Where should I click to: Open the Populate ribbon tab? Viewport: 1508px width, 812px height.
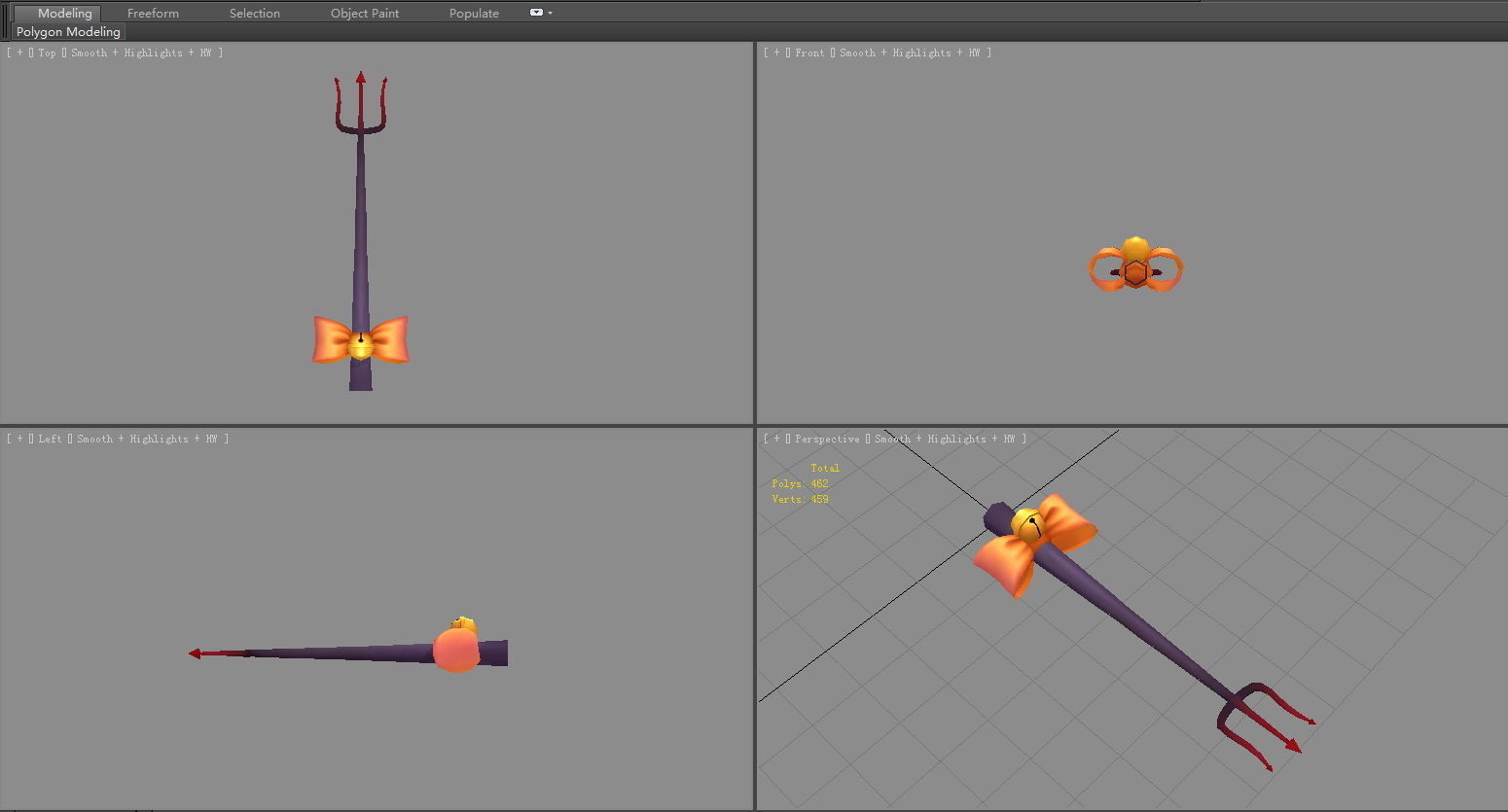coord(474,13)
